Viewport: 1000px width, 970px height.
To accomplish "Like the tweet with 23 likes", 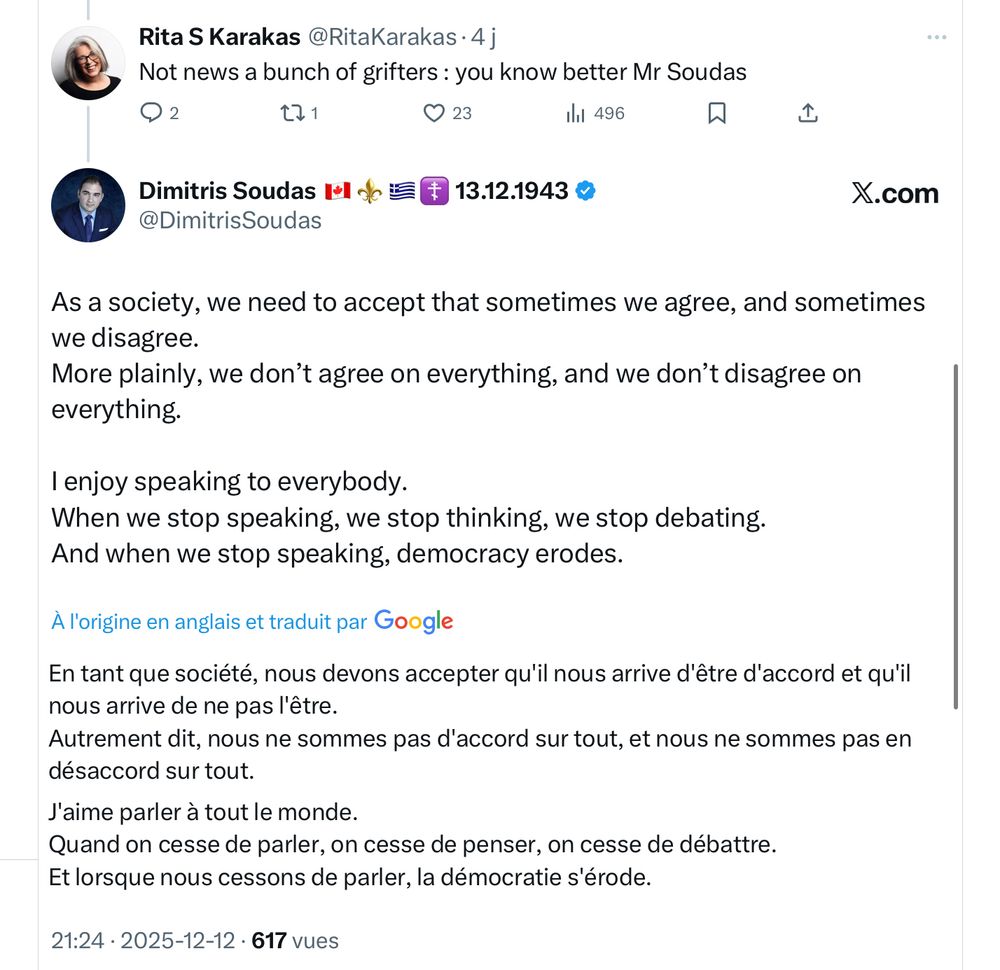I will tap(434, 113).
